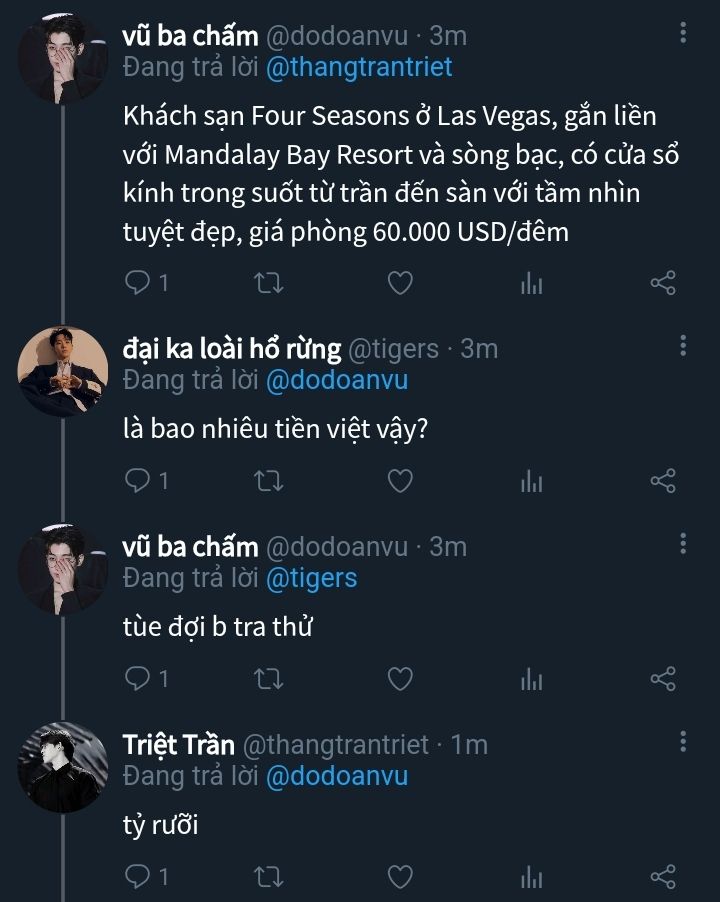
Task: Share the "là bao nhiêu tiền việt vậy?" tweet
Action: (663, 481)
